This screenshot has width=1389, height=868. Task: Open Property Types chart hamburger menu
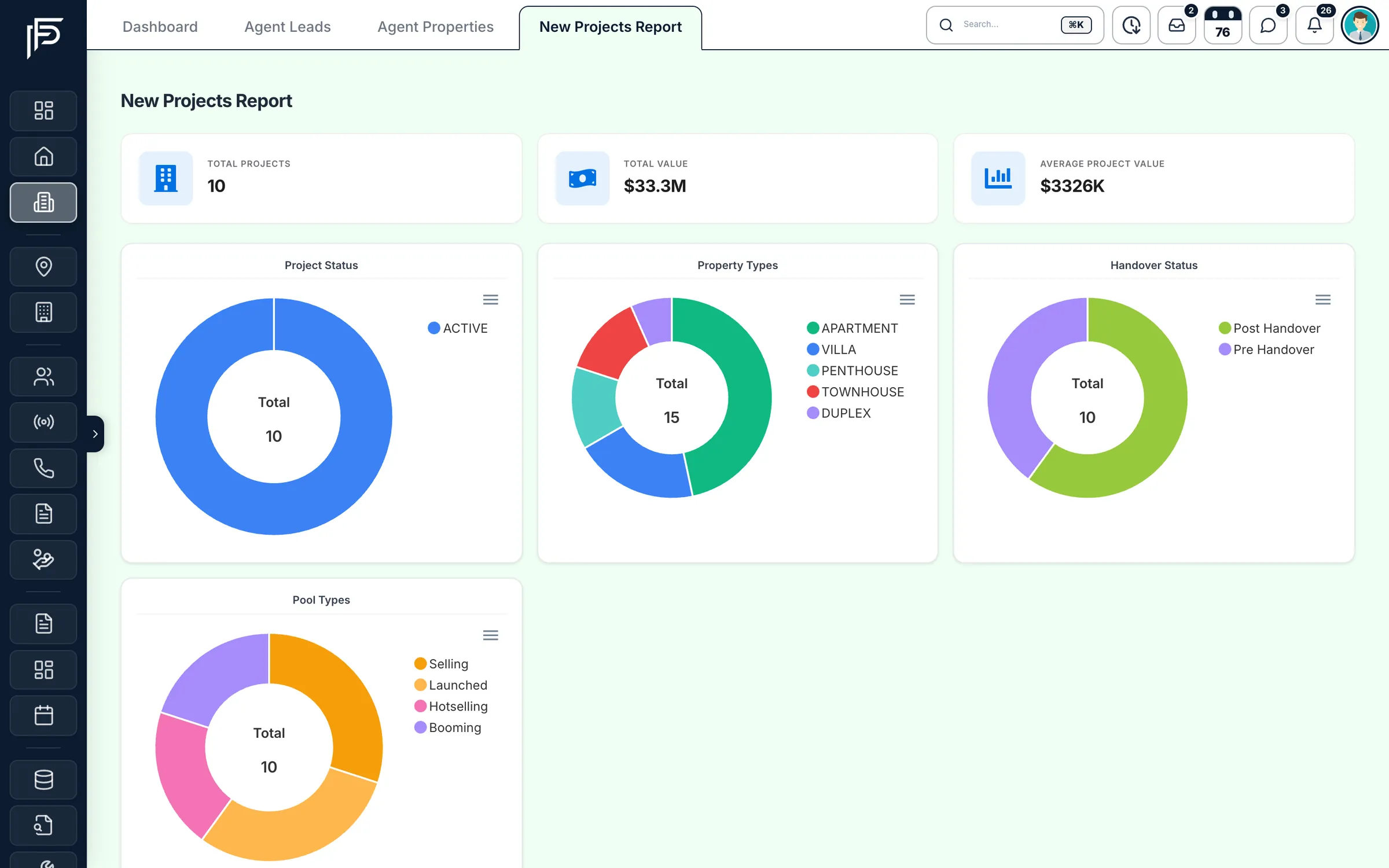click(x=907, y=300)
